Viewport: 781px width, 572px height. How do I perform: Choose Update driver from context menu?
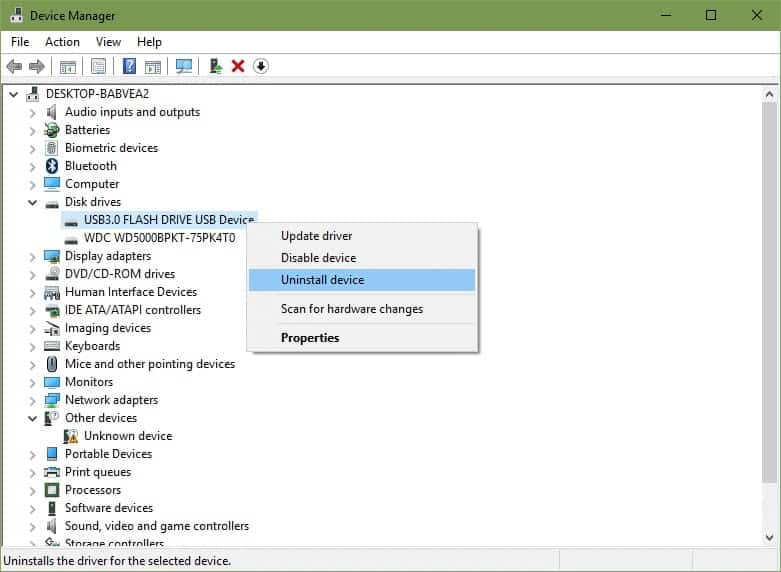click(362, 236)
